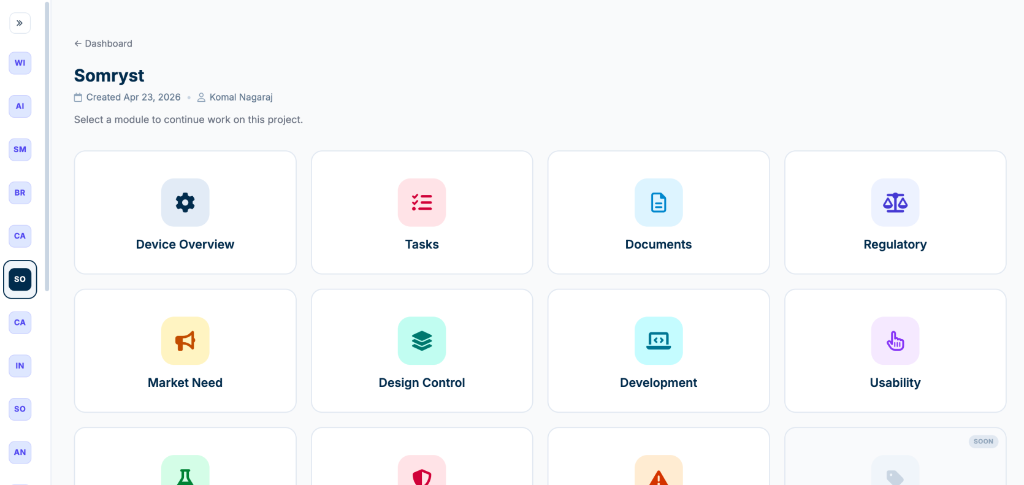1024x485 pixels.
Task: Open the Market Need module label
Action: [185, 383]
